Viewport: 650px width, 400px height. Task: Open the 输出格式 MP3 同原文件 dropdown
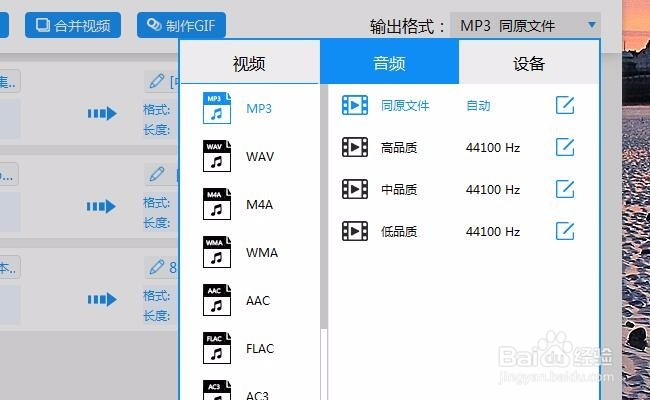[525, 26]
